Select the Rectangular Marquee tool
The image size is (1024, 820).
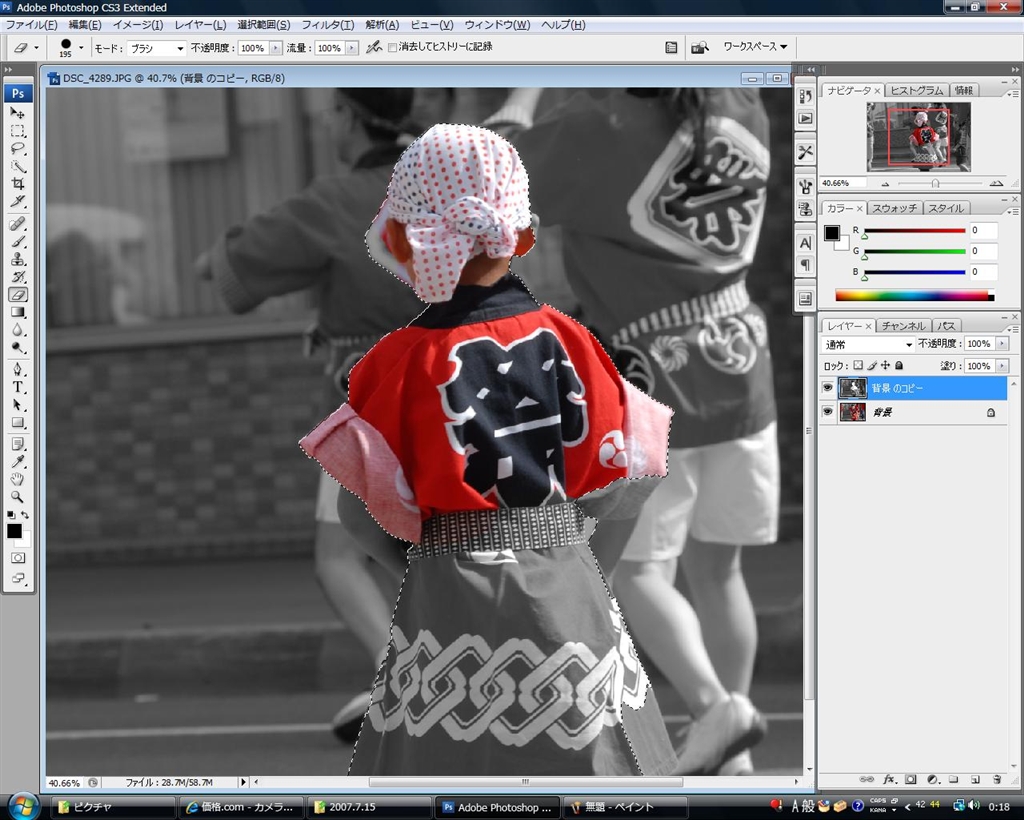[18, 131]
